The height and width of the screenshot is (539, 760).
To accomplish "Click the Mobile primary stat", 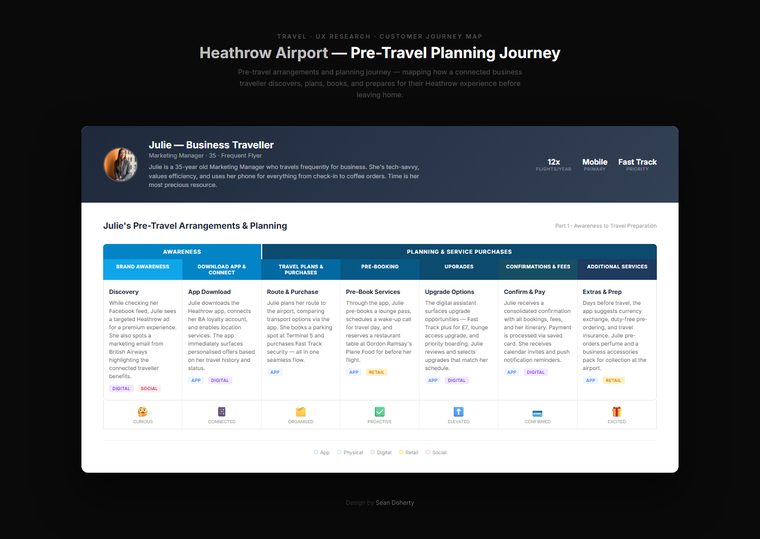I will [595, 164].
